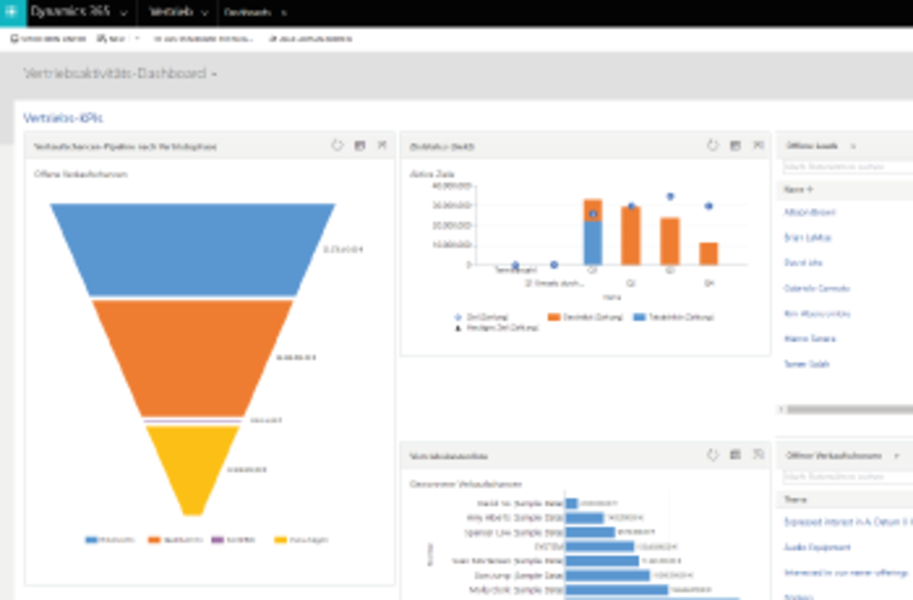
Task: View records for the funnel chart
Action: point(360,146)
